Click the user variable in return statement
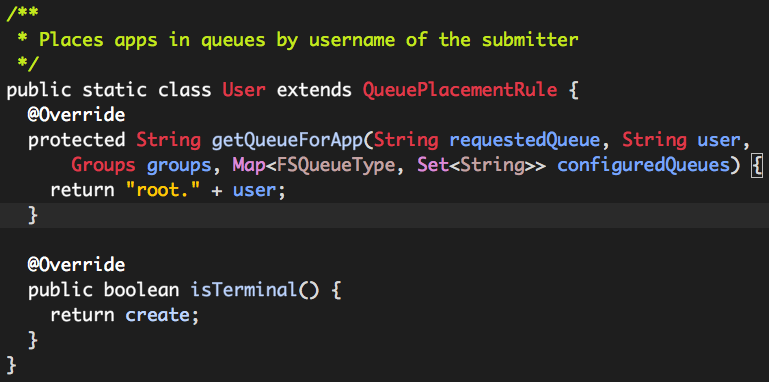 tap(254, 190)
